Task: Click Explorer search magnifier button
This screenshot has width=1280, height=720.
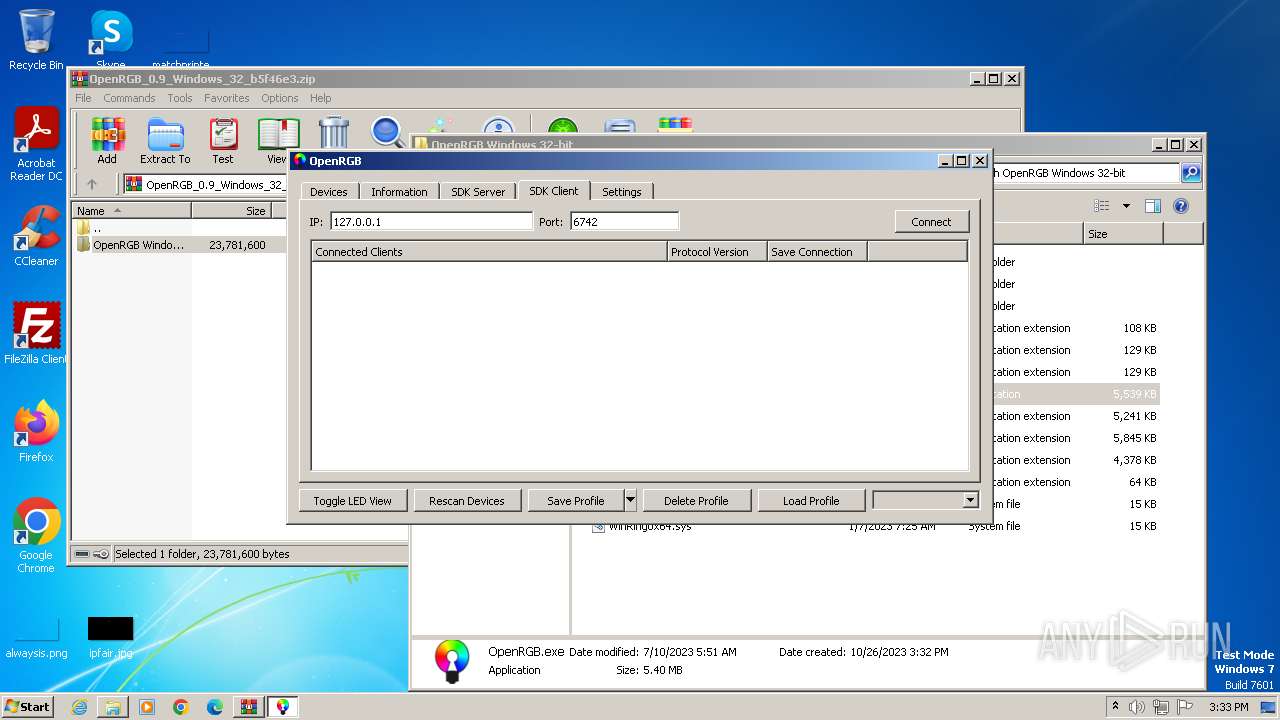Action: click(x=1191, y=173)
